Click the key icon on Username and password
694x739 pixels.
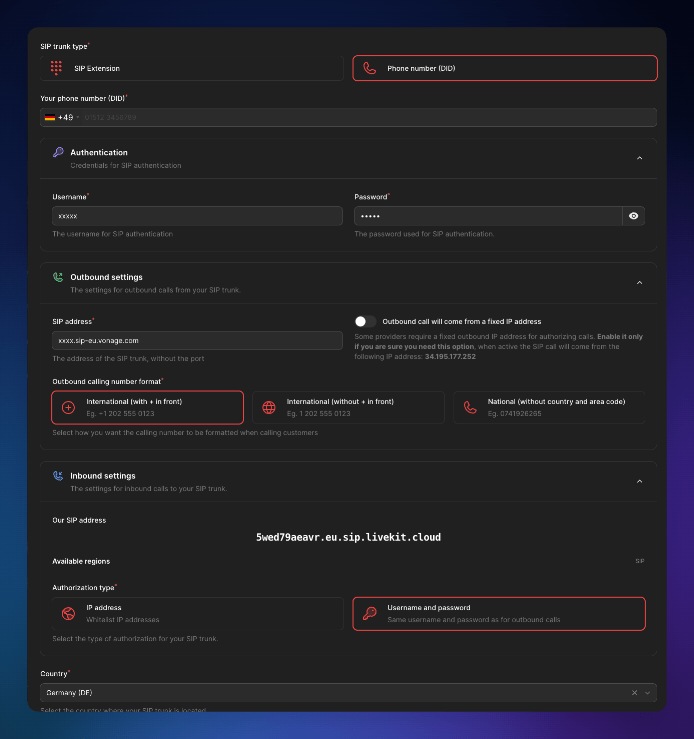tap(370, 614)
